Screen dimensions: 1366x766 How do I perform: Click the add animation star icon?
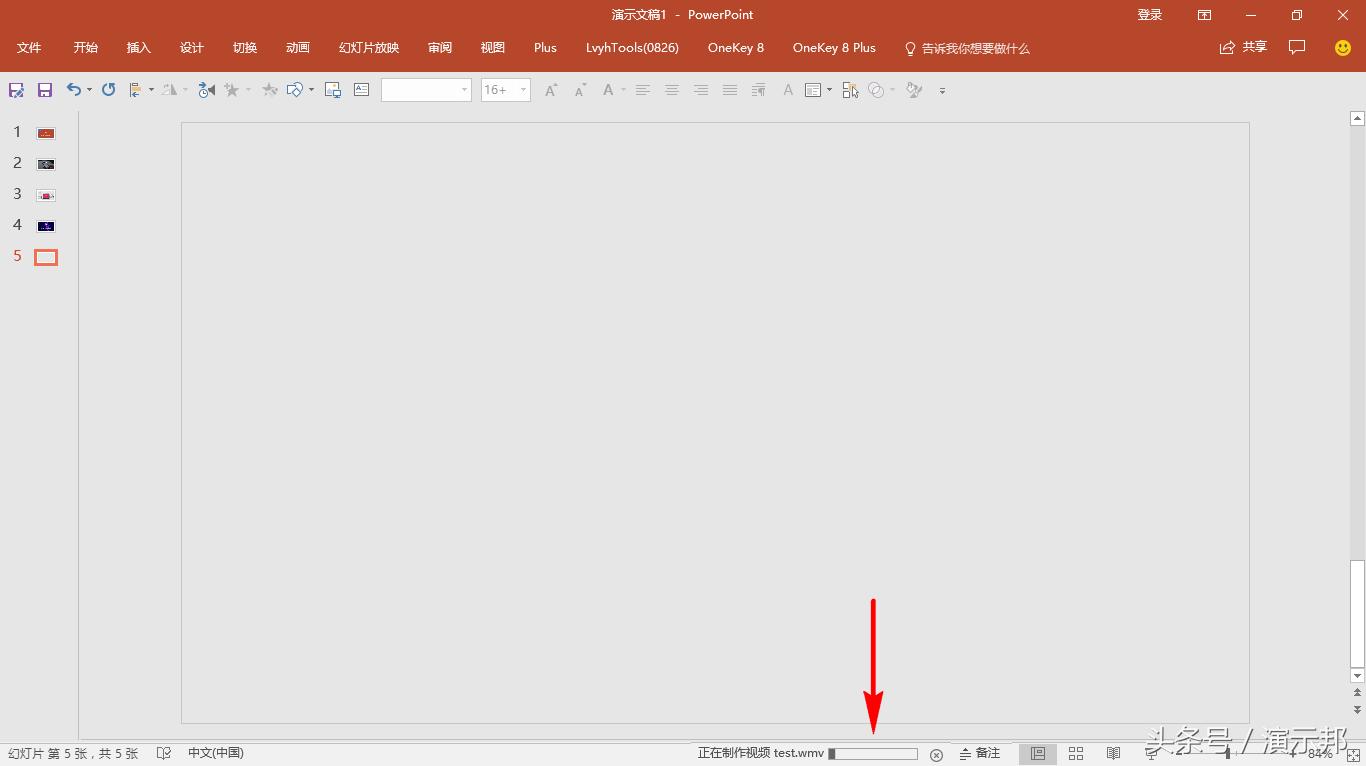coord(232,90)
